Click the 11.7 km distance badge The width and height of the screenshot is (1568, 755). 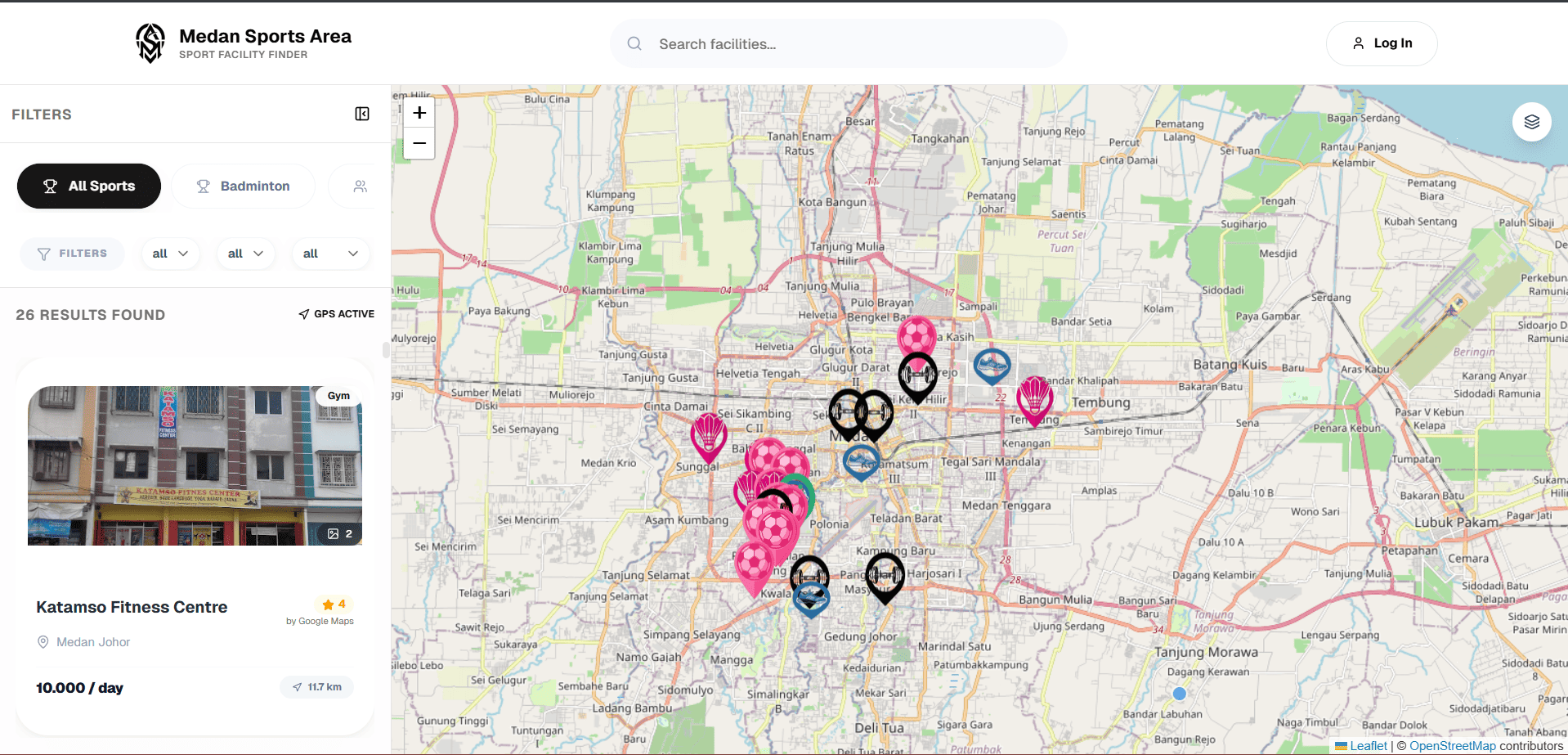pos(317,687)
